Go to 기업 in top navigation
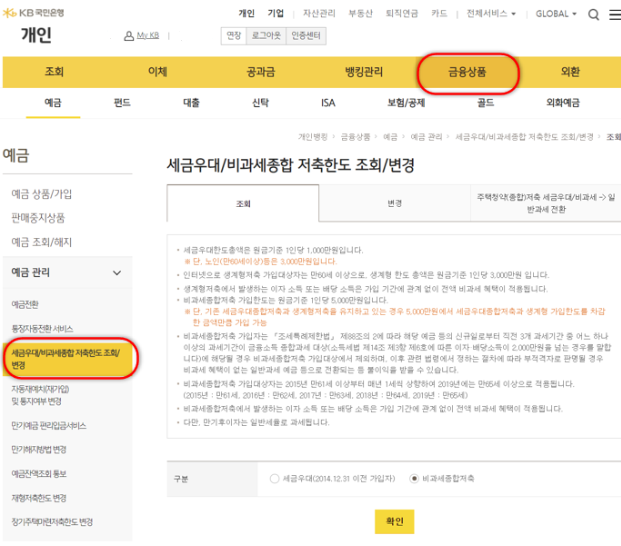The image size is (621, 546). (x=276, y=13)
